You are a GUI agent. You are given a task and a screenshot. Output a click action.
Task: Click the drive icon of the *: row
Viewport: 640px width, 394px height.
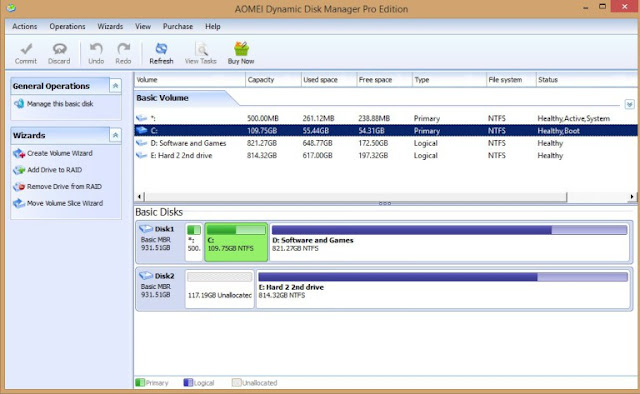[142, 118]
